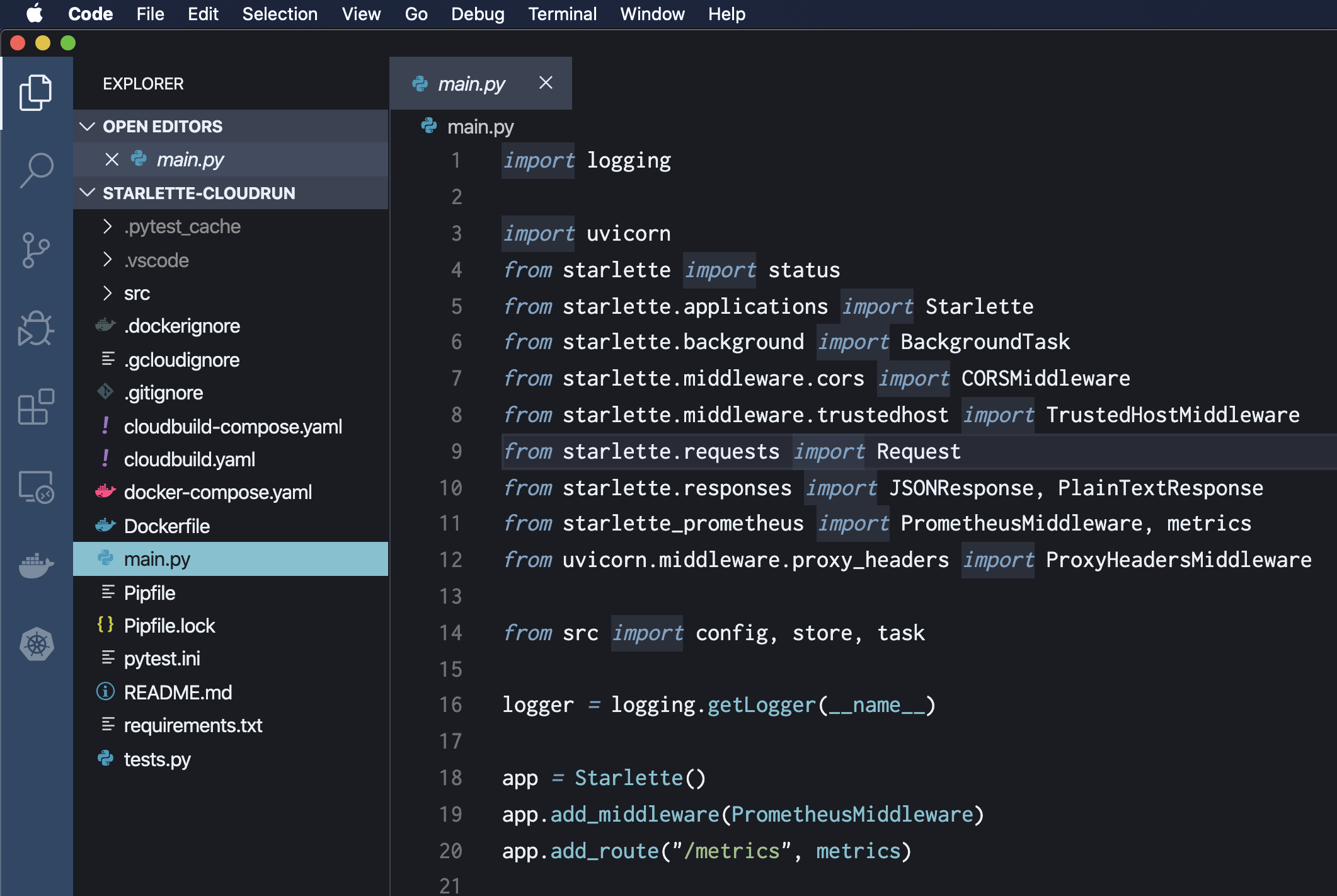Click the info icon beside README.md
Image resolution: width=1337 pixels, height=896 pixels.
tap(105, 691)
